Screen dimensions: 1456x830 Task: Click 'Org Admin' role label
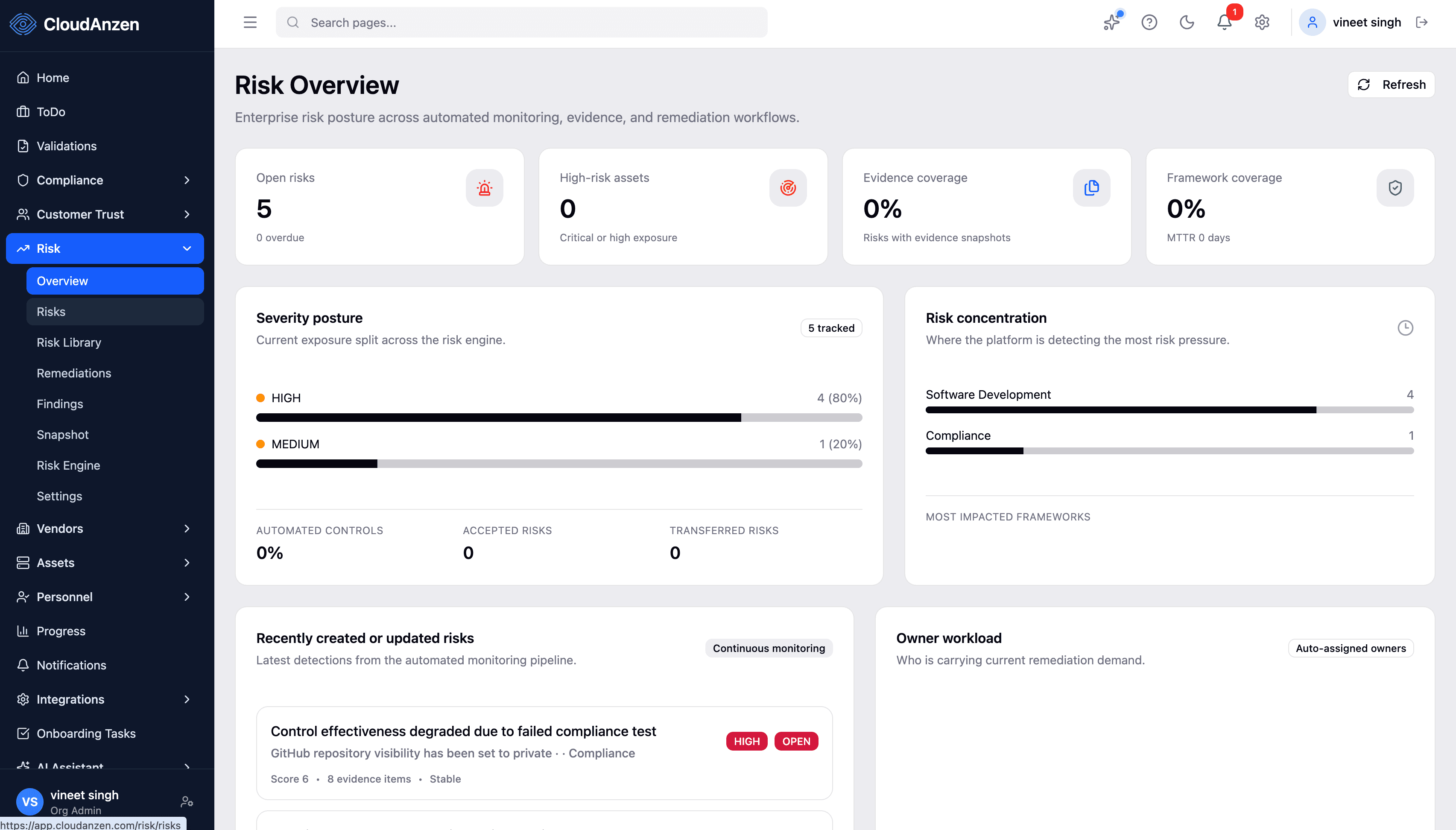(x=75, y=810)
